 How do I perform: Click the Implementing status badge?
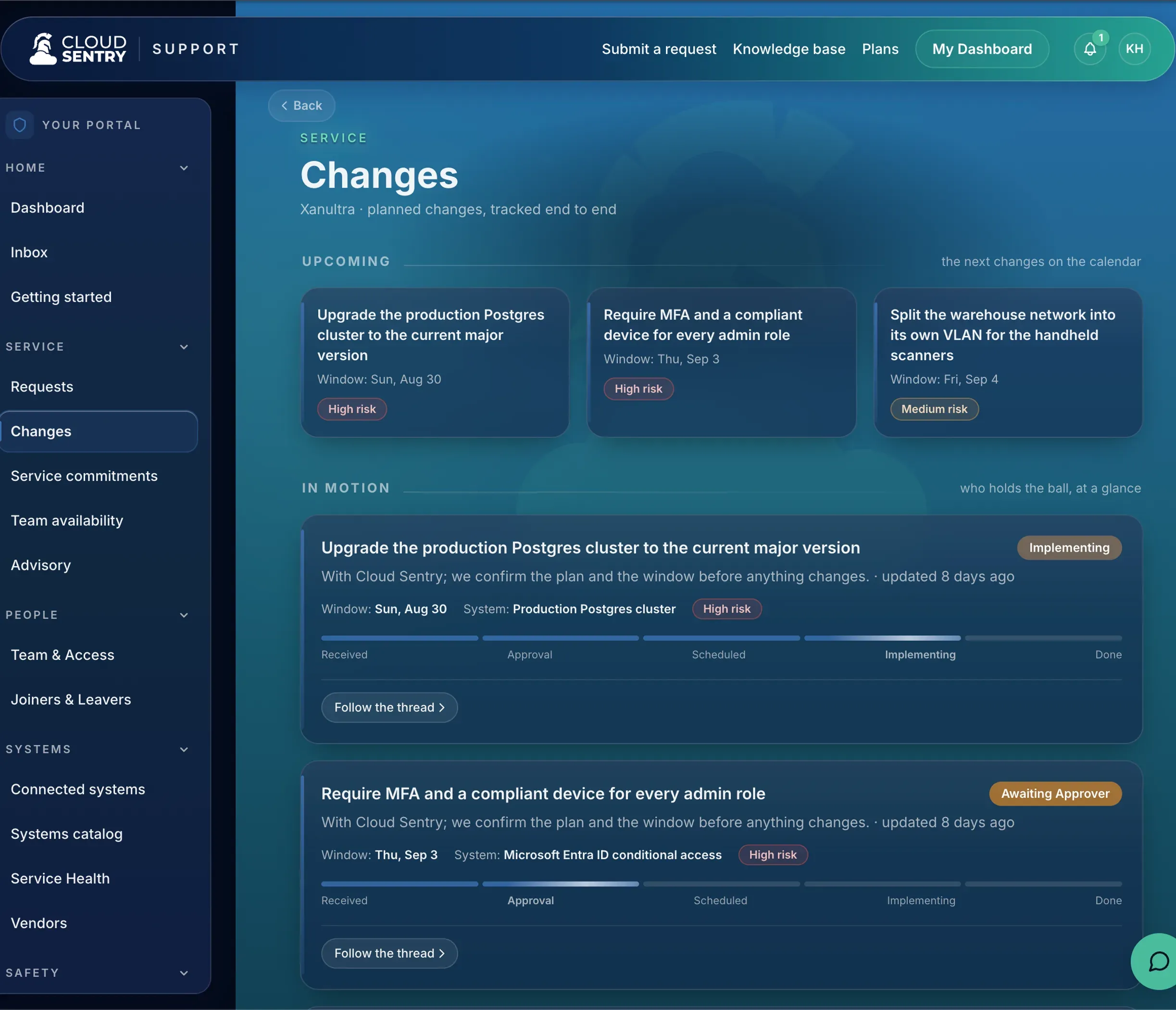pyautogui.click(x=1069, y=548)
